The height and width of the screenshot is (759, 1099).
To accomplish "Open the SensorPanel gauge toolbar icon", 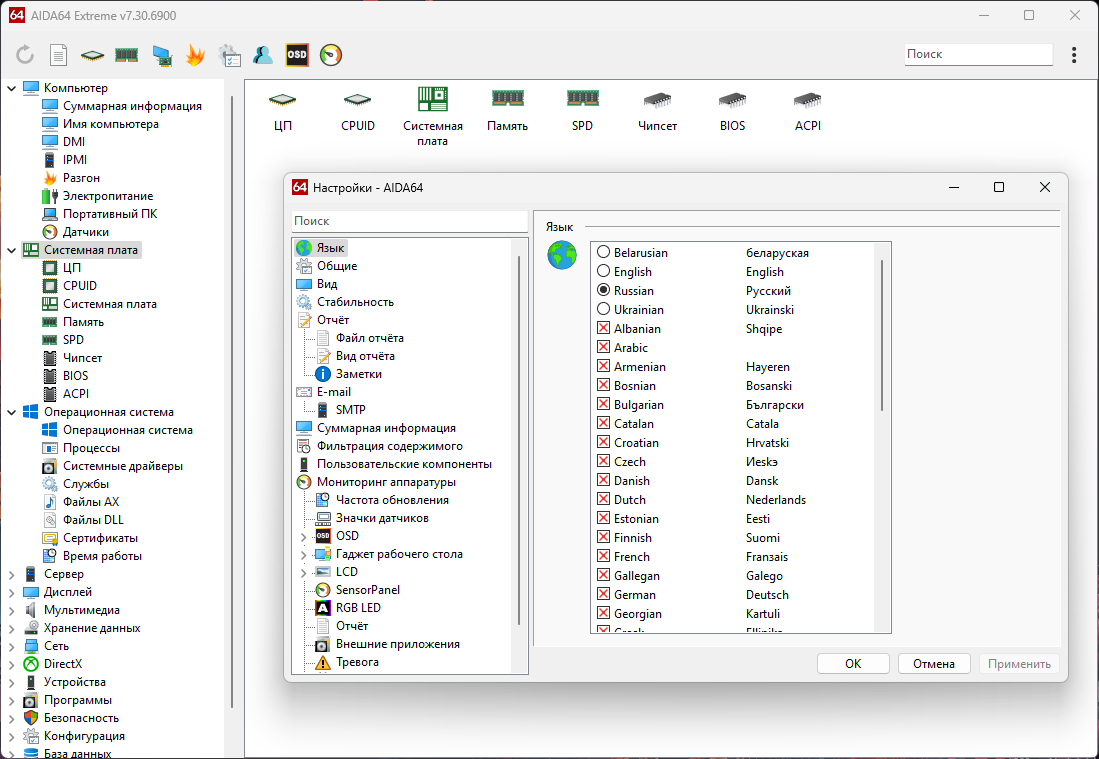I will coord(331,55).
